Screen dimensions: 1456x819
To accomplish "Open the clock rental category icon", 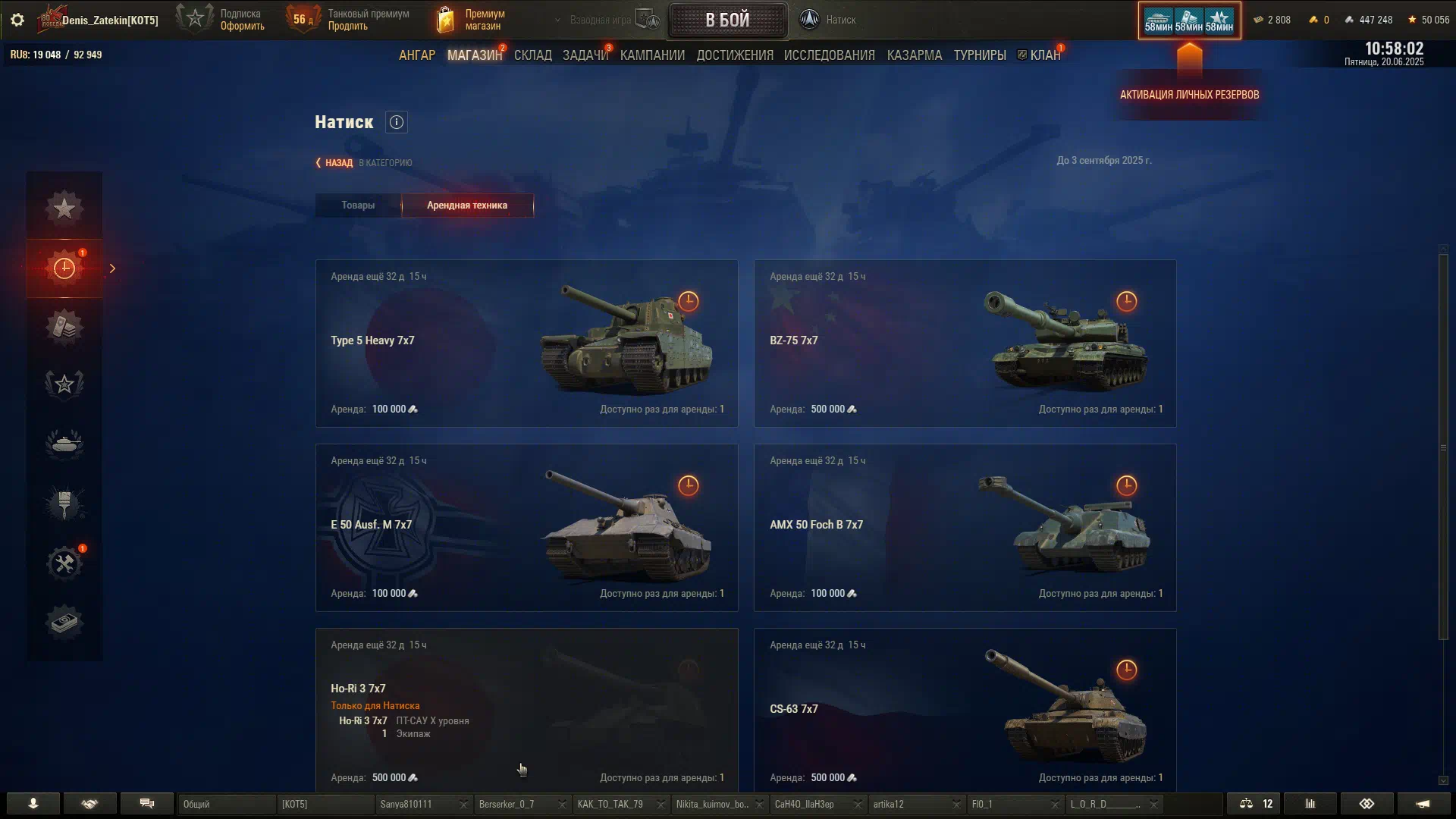I will 64,268.
